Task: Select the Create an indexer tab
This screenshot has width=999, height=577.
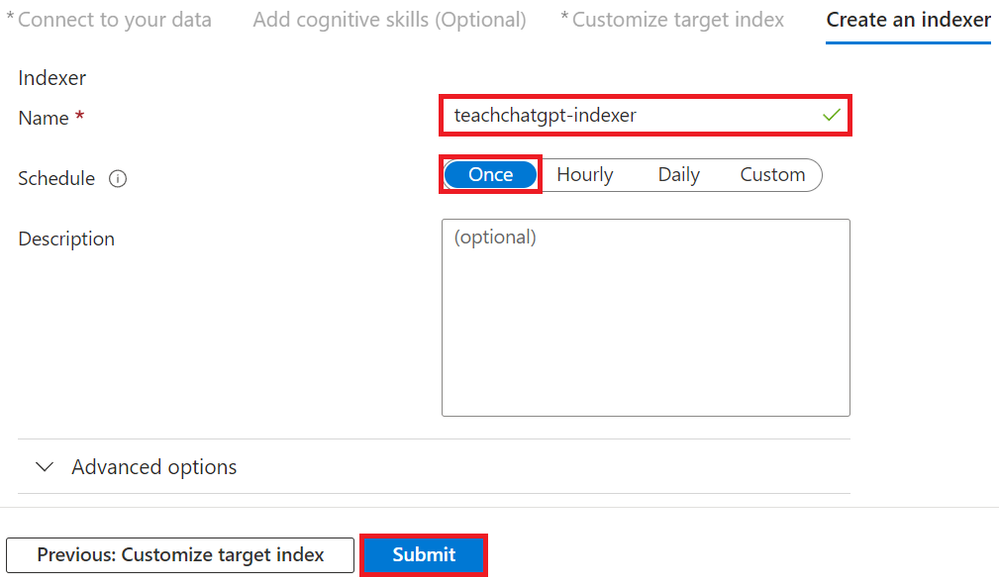Action: tap(909, 20)
